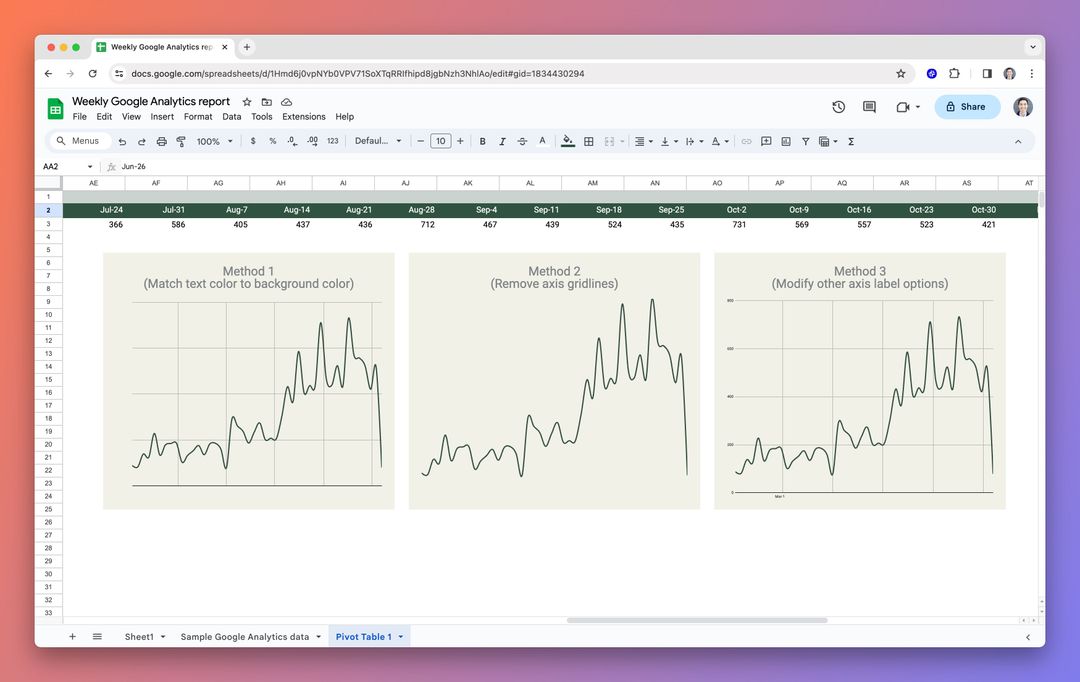Create a filter with the filter icon
Viewport: 1080px width, 682px height.
[806, 141]
